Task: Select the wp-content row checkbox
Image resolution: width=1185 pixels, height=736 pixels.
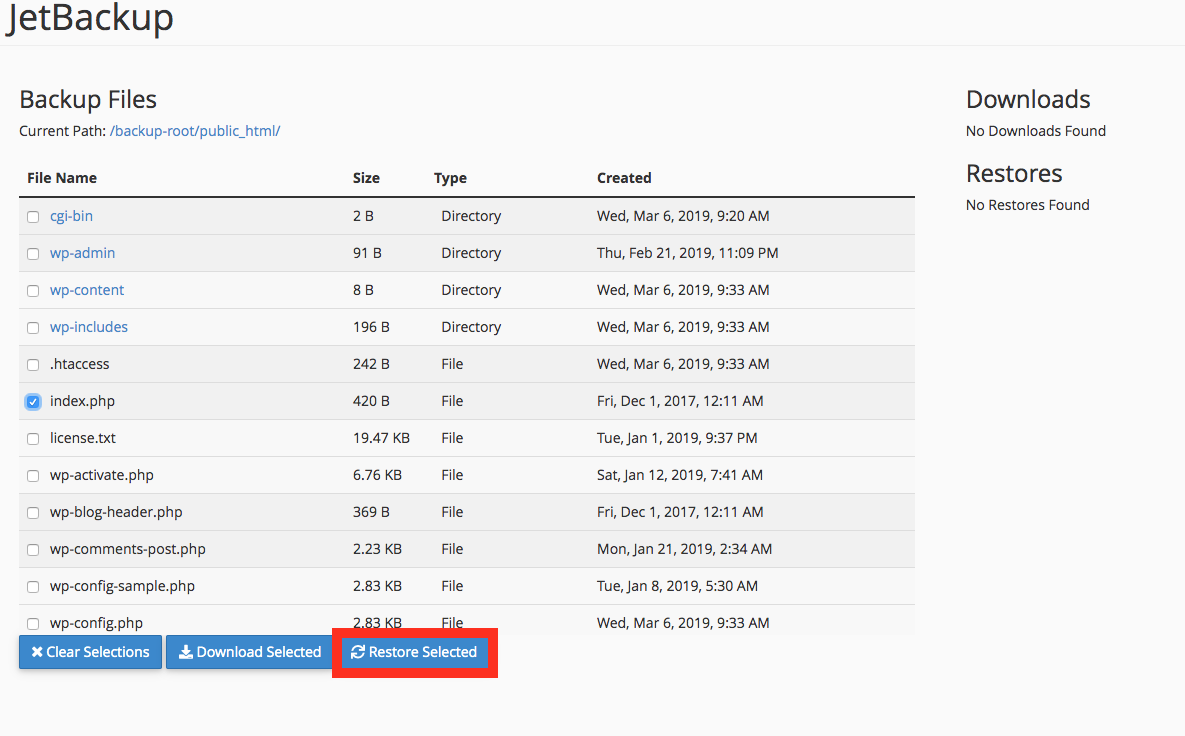Action: coord(33,291)
